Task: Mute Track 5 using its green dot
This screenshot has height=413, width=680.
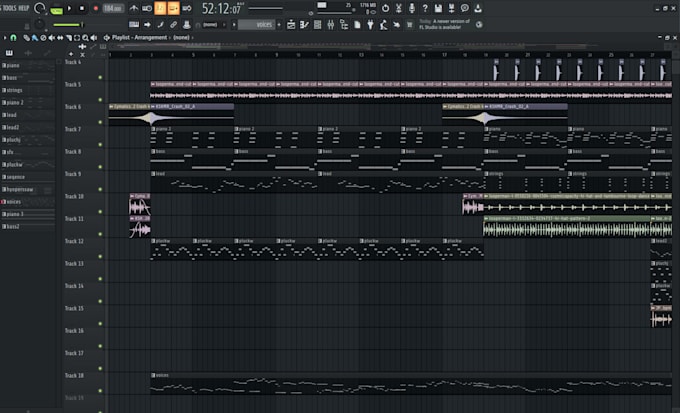Action: [100, 100]
